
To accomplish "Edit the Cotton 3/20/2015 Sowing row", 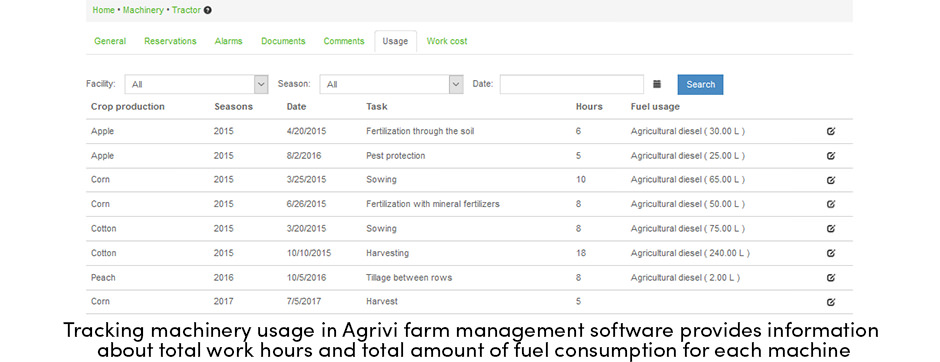I will click(831, 228).
